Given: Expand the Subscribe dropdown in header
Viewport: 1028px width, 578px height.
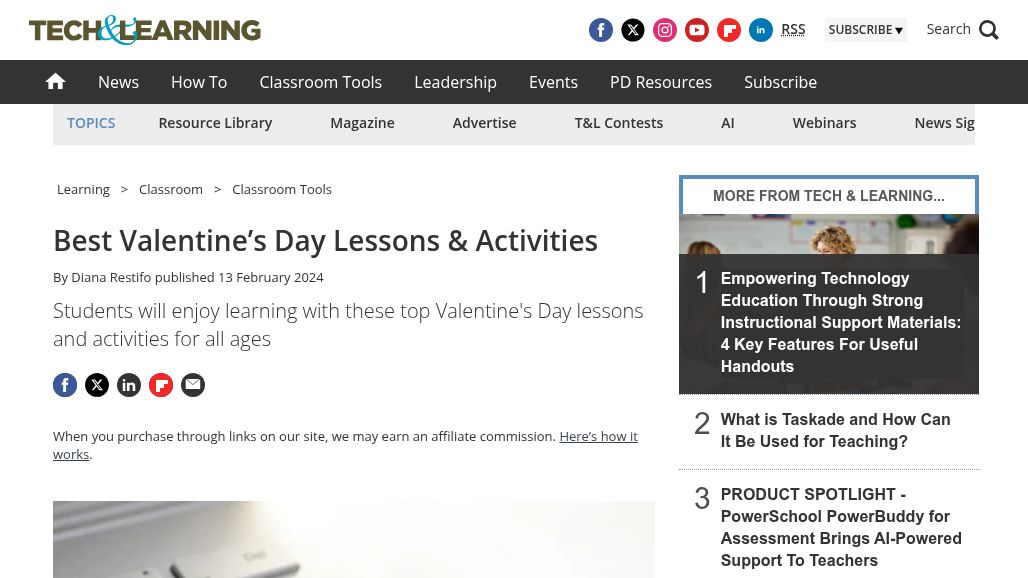Looking at the screenshot, I should [865, 30].
